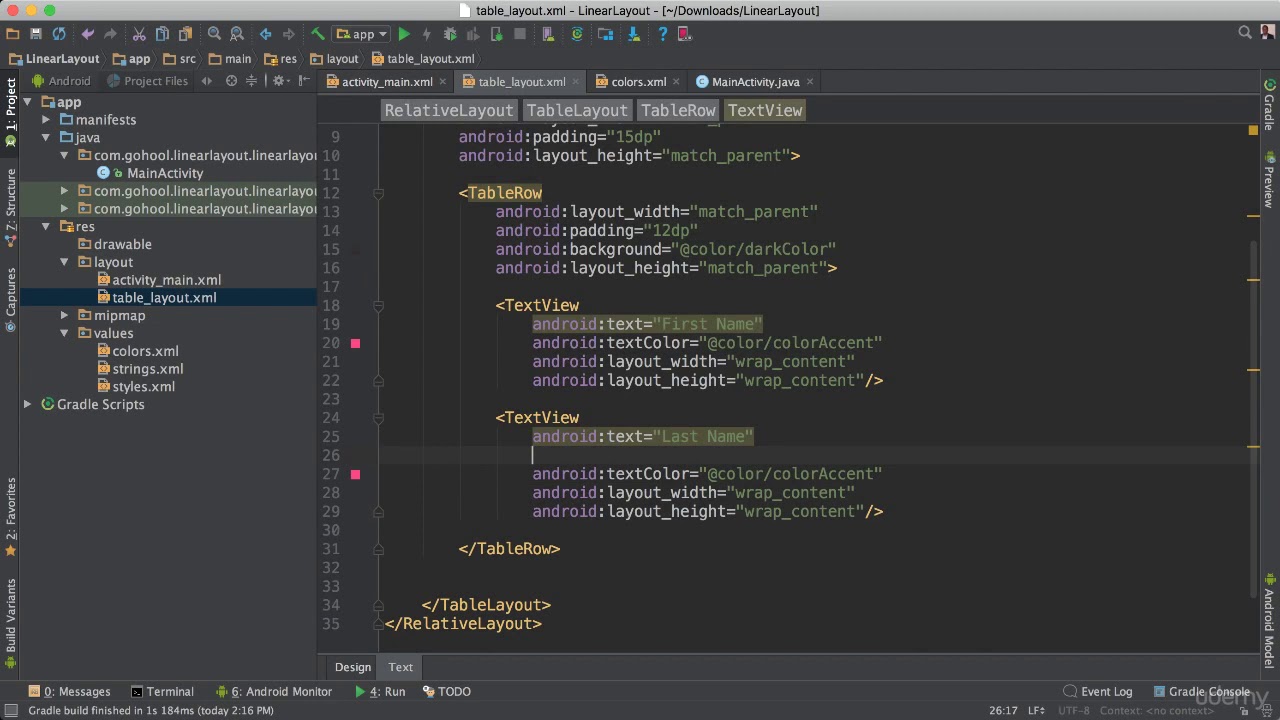
Task: Open the Gradle Console panel
Action: [x=1201, y=692]
